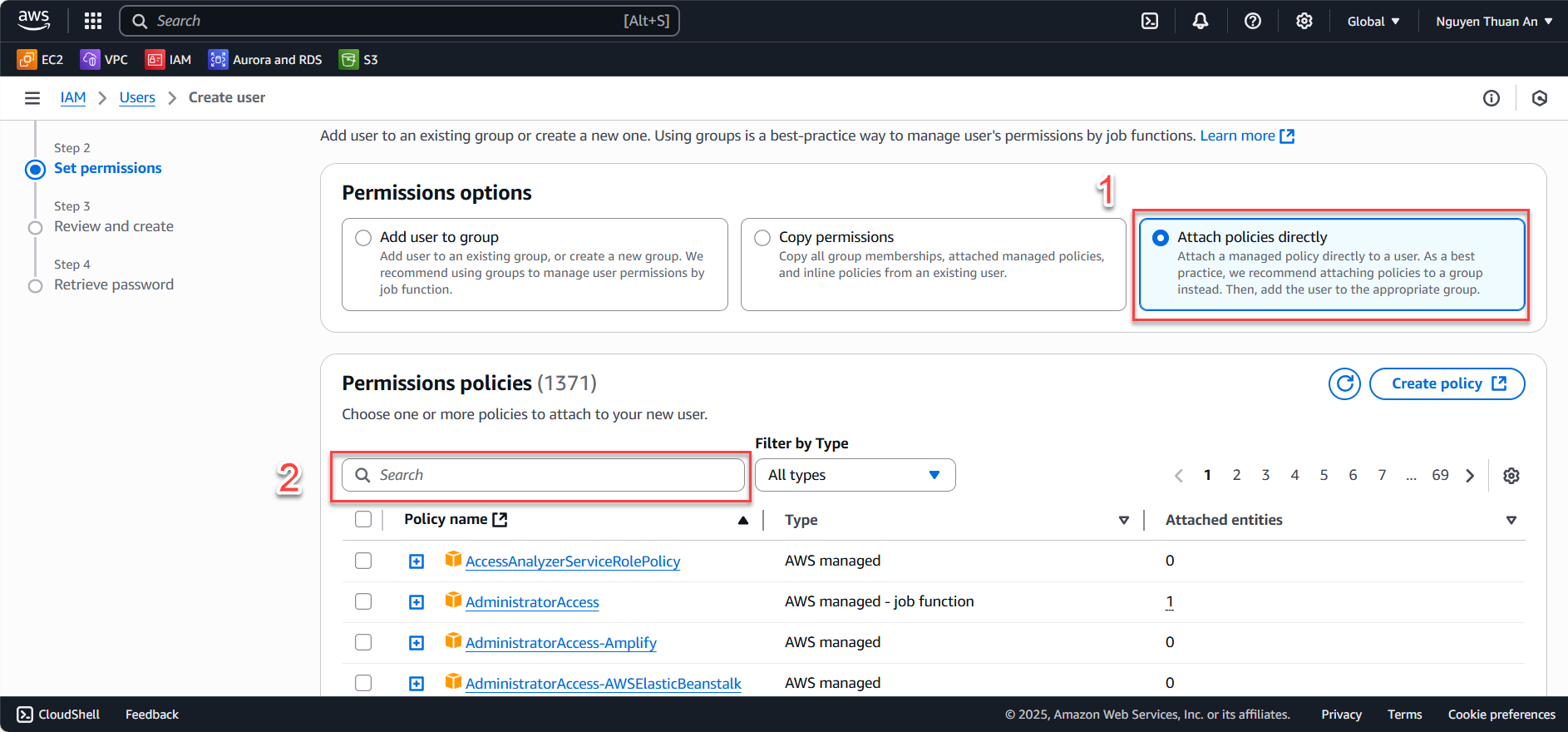Image resolution: width=1568 pixels, height=732 pixels.
Task: Go to Users breadcrumb
Action: [137, 97]
